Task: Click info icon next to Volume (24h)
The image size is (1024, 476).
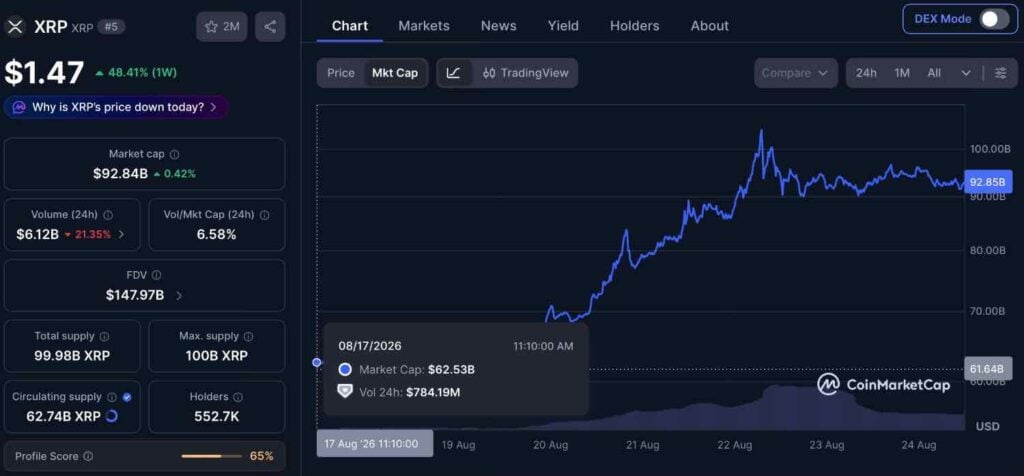Action: pyautogui.click(x=108, y=215)
